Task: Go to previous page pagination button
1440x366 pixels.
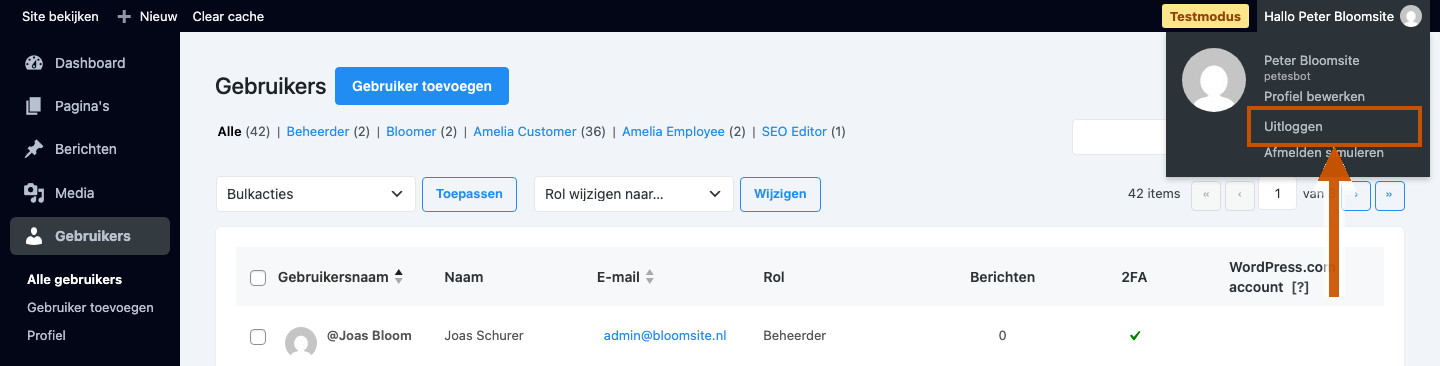Action: (x=1240, y=195)
